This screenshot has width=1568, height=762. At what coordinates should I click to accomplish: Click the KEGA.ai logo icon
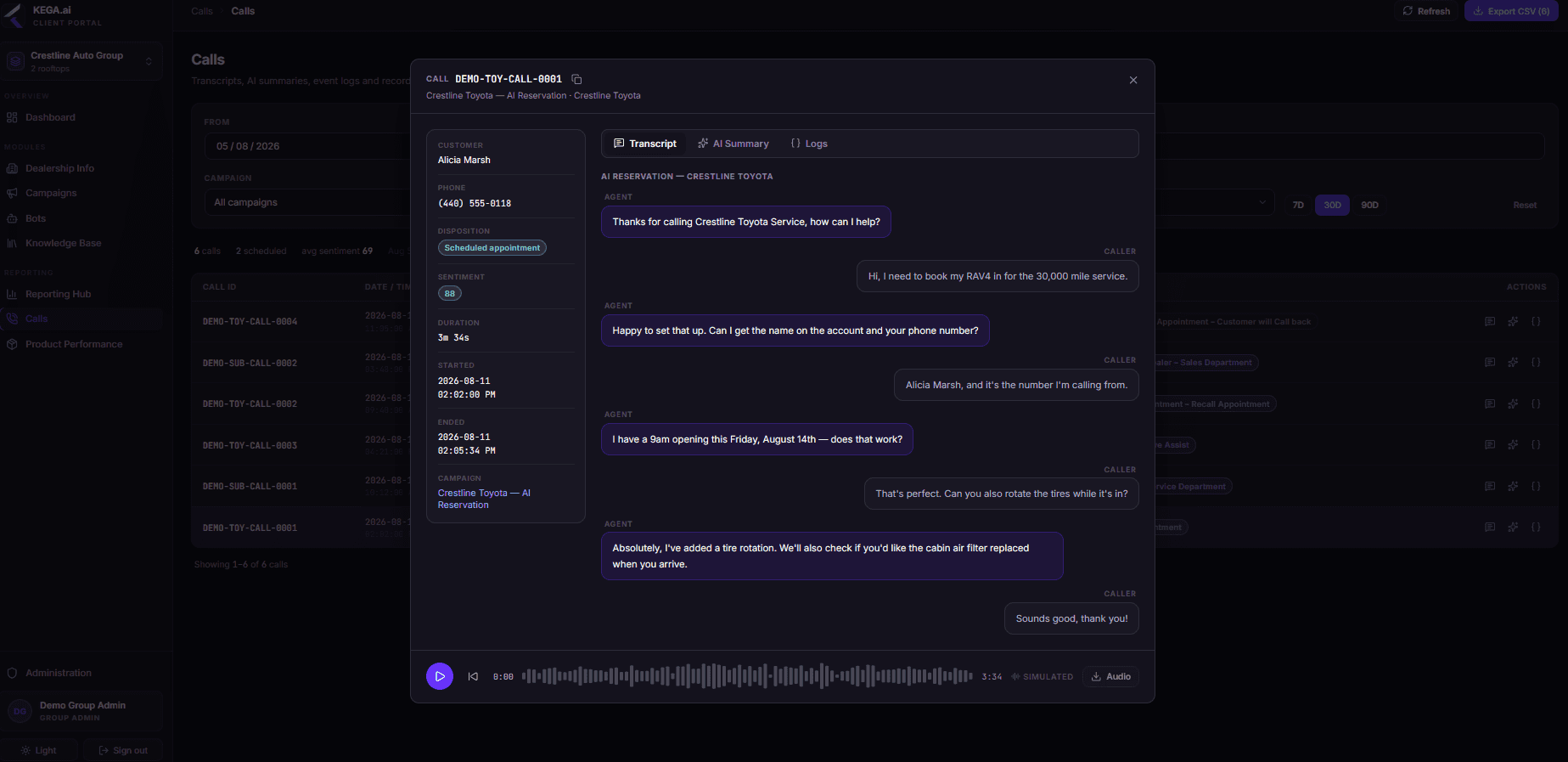14,14
